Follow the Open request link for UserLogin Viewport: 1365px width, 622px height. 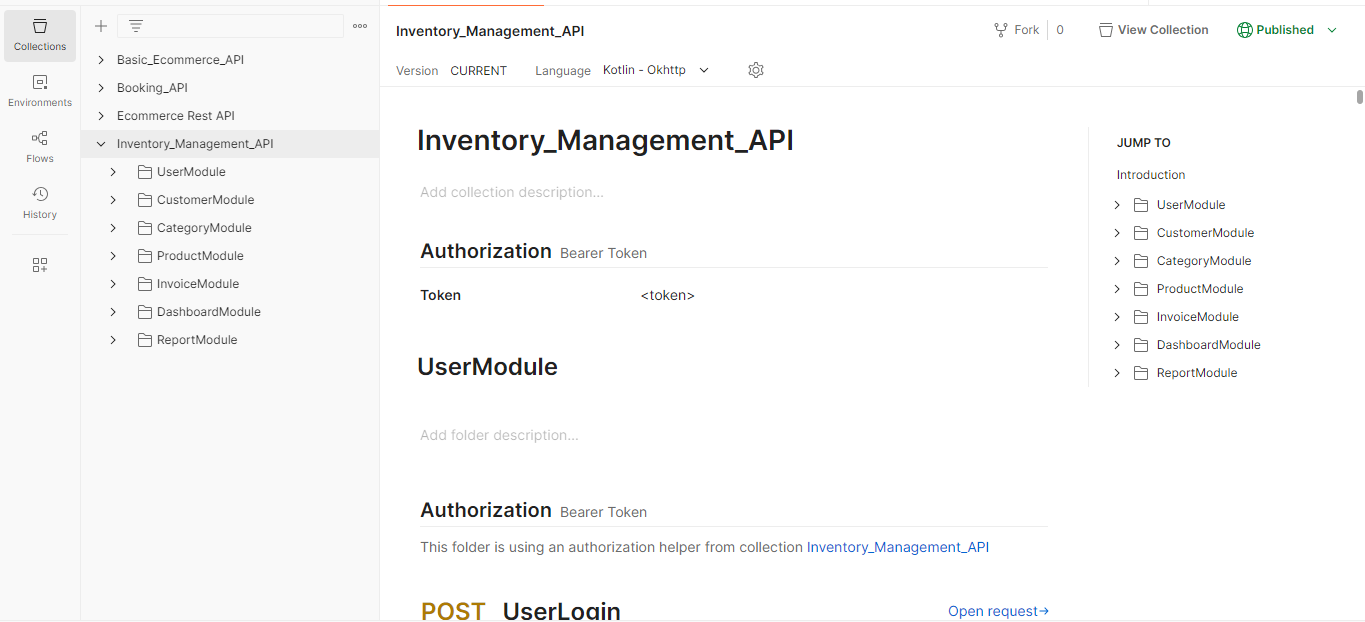click(x=997, y=611)
